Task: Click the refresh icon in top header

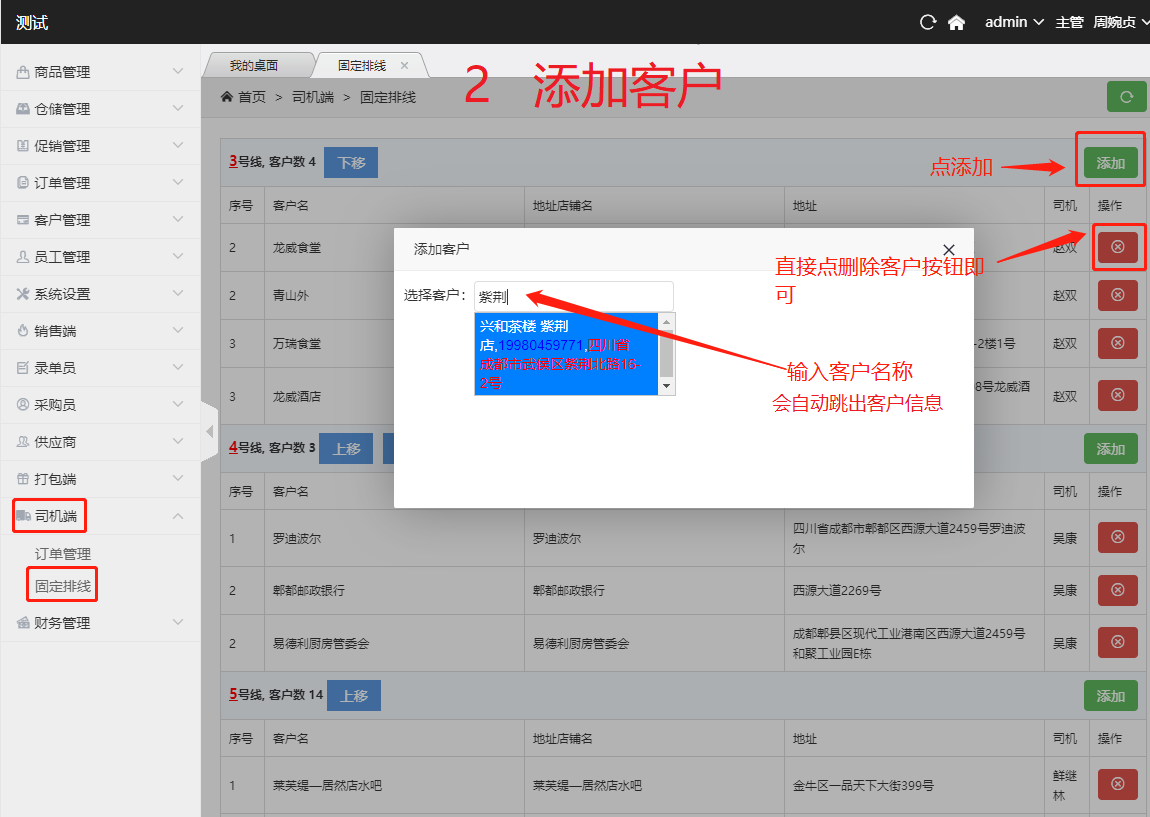Action: pos(928,22)
